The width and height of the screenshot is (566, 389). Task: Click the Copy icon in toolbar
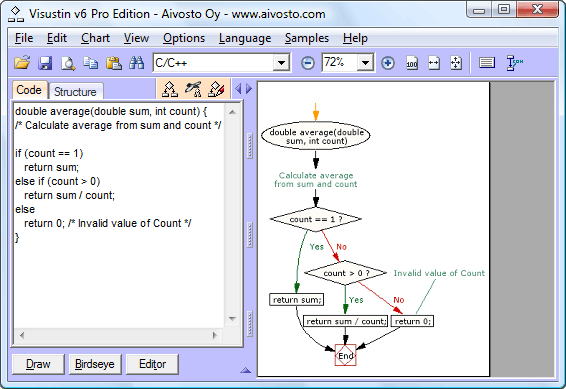(91, 63)
